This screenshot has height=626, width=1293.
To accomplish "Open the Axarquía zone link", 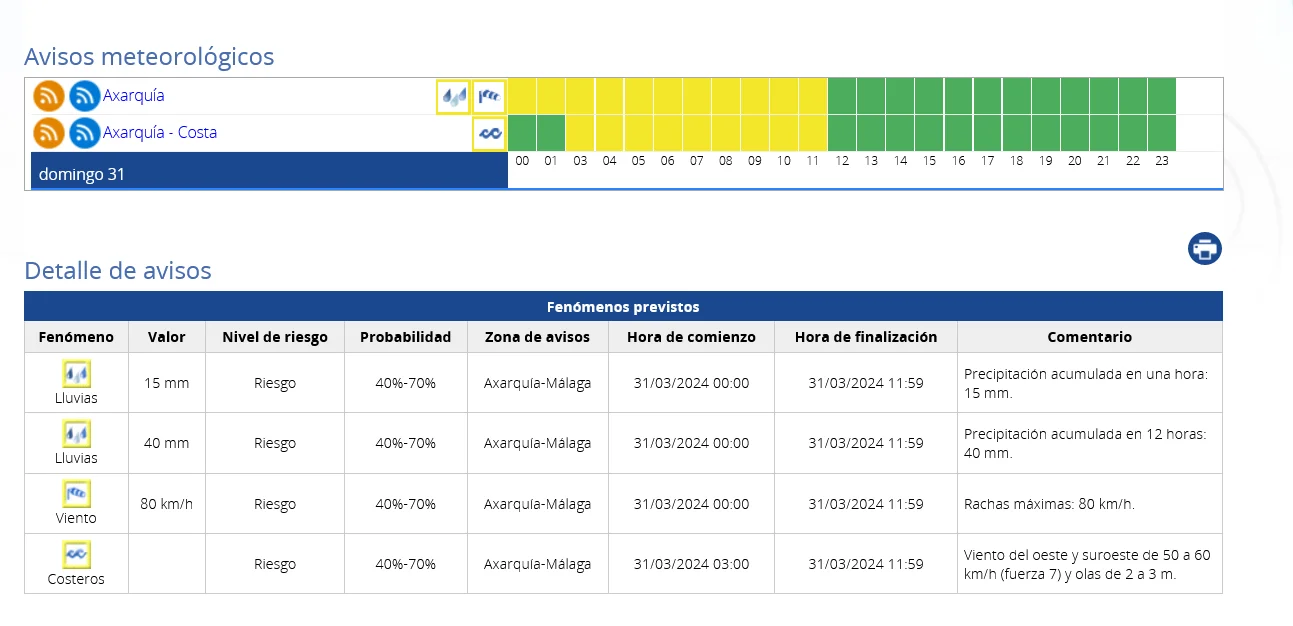I will point(134,96).
